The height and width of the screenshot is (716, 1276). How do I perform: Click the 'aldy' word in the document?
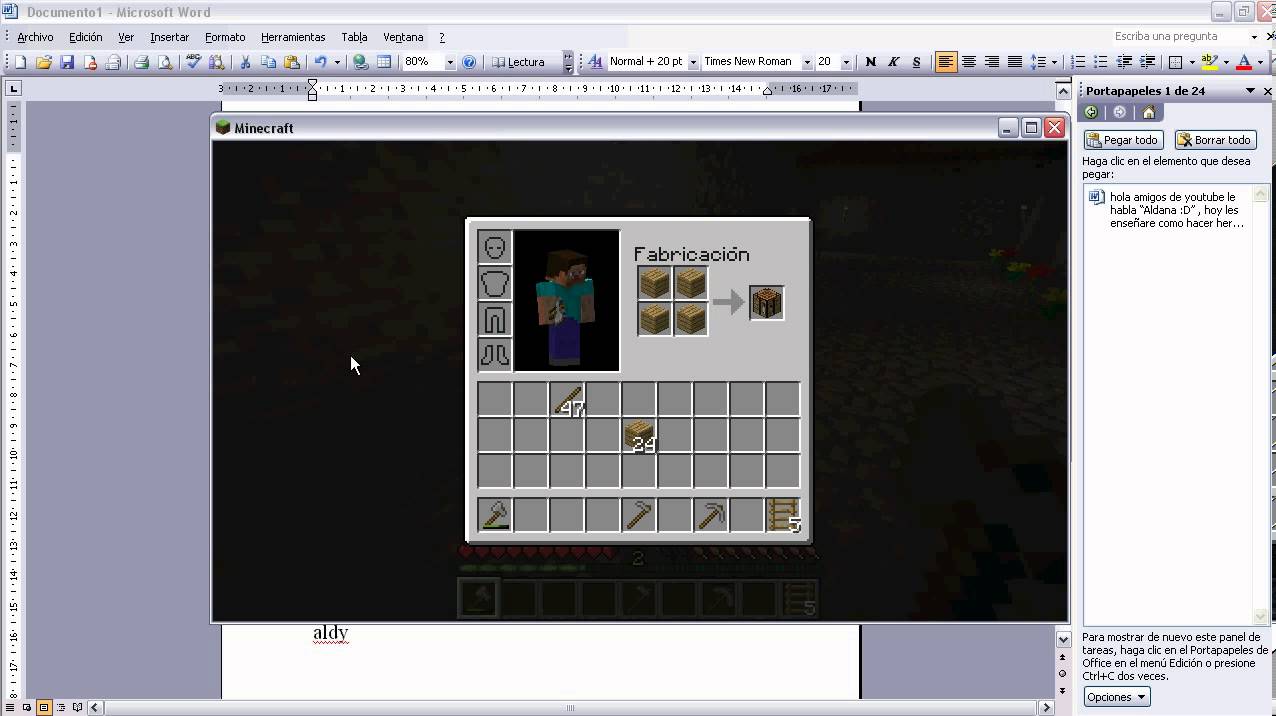coord(330,633)
